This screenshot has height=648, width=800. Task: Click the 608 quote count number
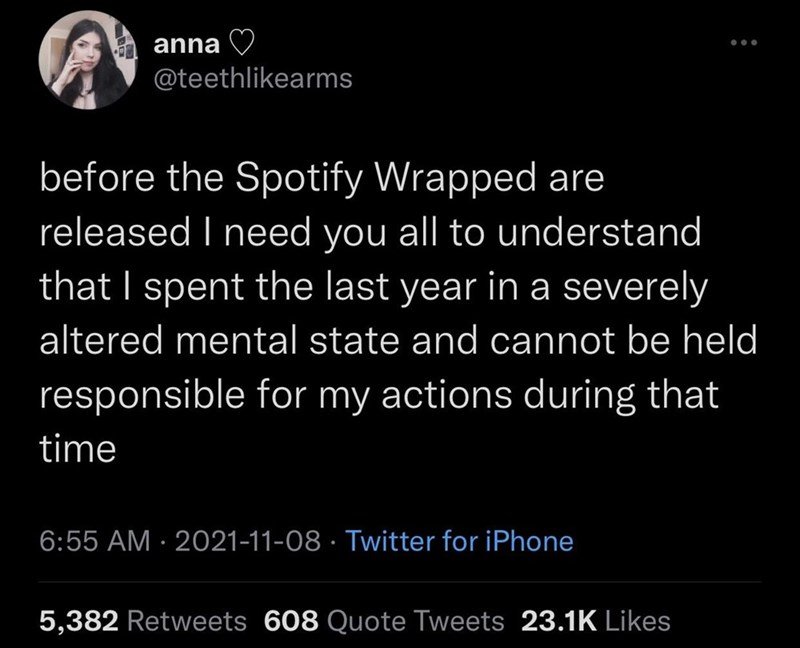pyautogui.click(x=291, y=621)
